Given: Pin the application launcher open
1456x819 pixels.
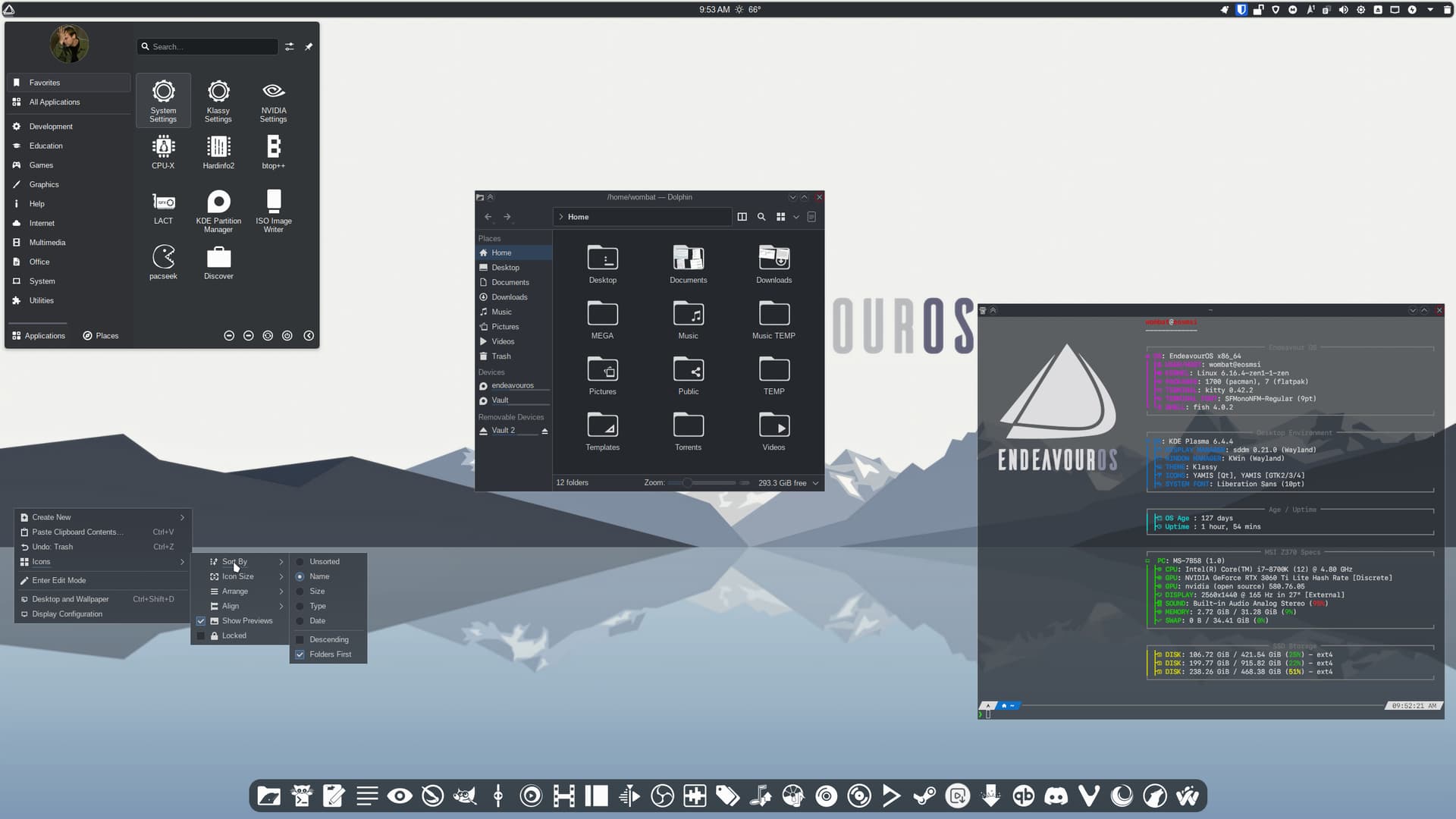Looking at the screenshot, I should pos(309,47).
